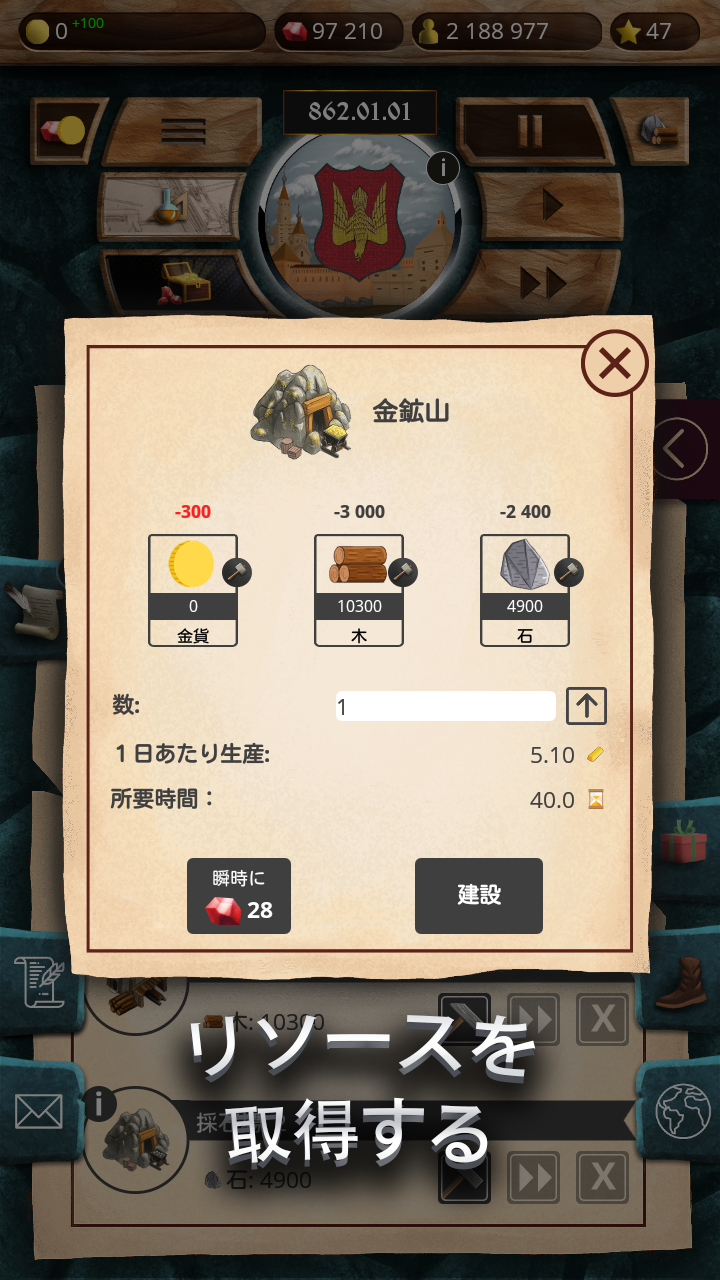Viewport: 720px width, 1280px height.
Task: Open the gems and coins exchange
Action: click(x=65, y=130)
